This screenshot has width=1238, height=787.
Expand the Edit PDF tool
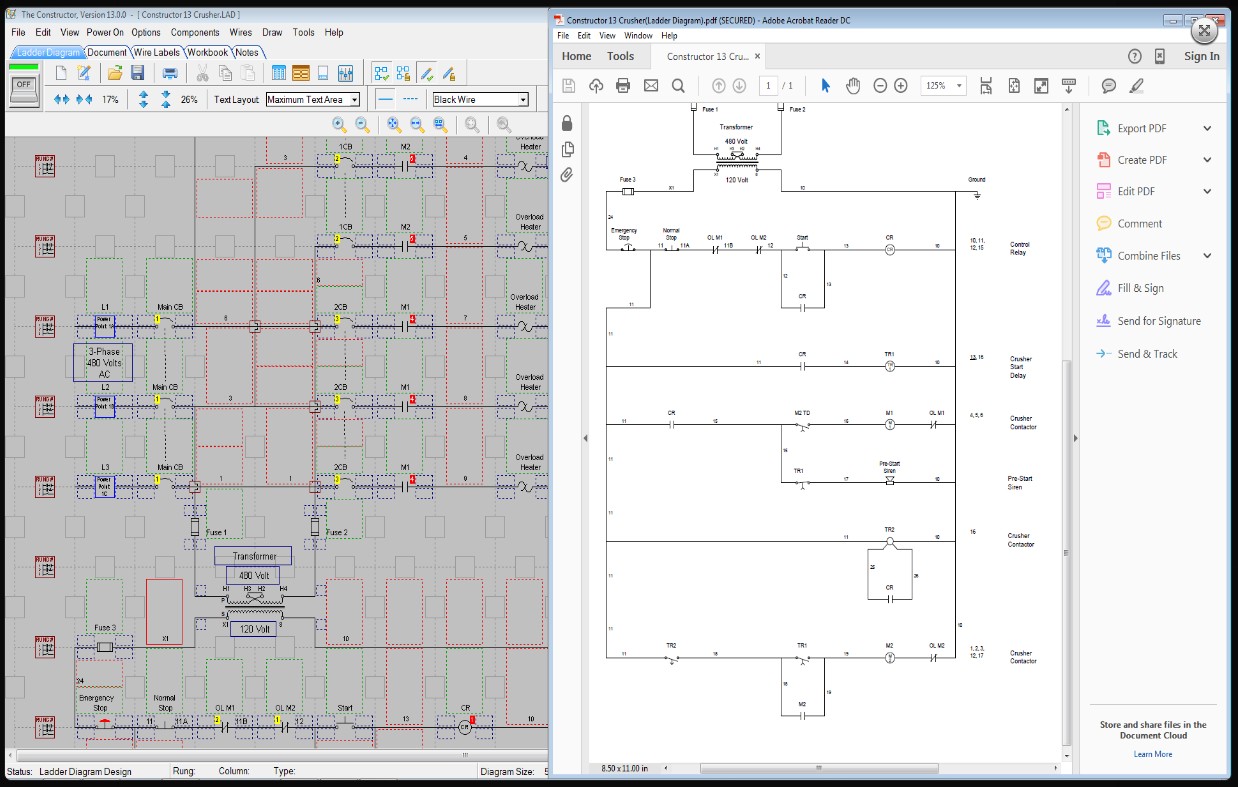(x=1207, y=191)
